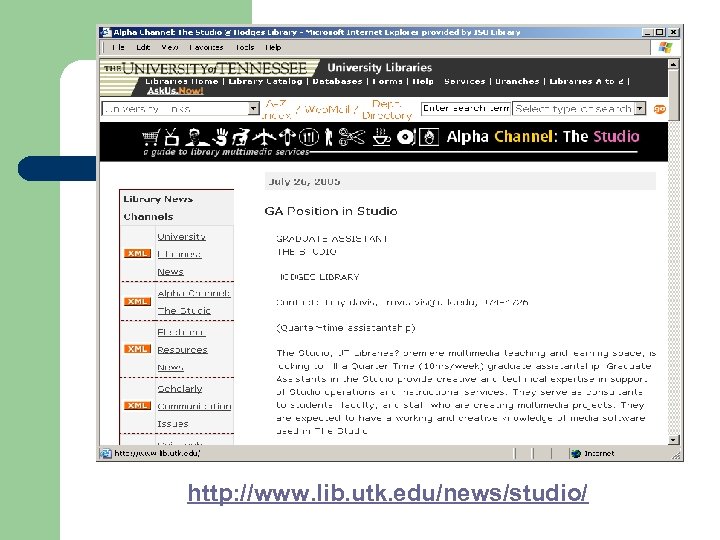Viewport: 720px width, 540px height.
Task: Open the Forms link
Action: (x=387, y=81)
